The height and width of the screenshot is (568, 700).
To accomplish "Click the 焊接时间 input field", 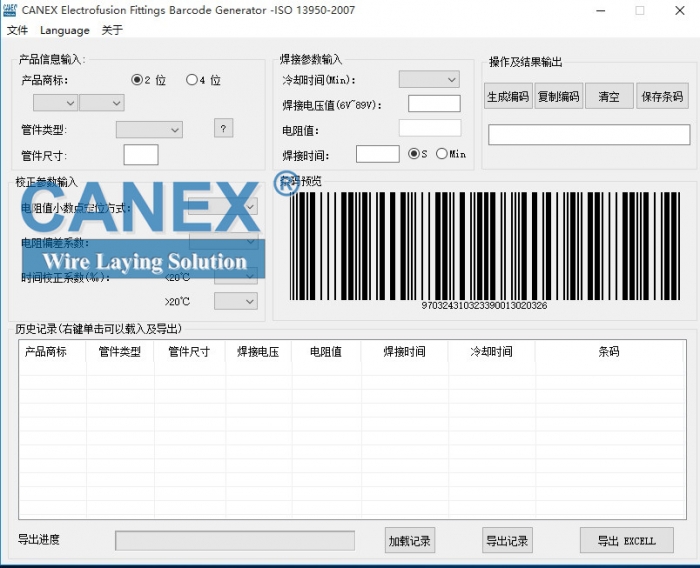I will [x=378, y=154].
